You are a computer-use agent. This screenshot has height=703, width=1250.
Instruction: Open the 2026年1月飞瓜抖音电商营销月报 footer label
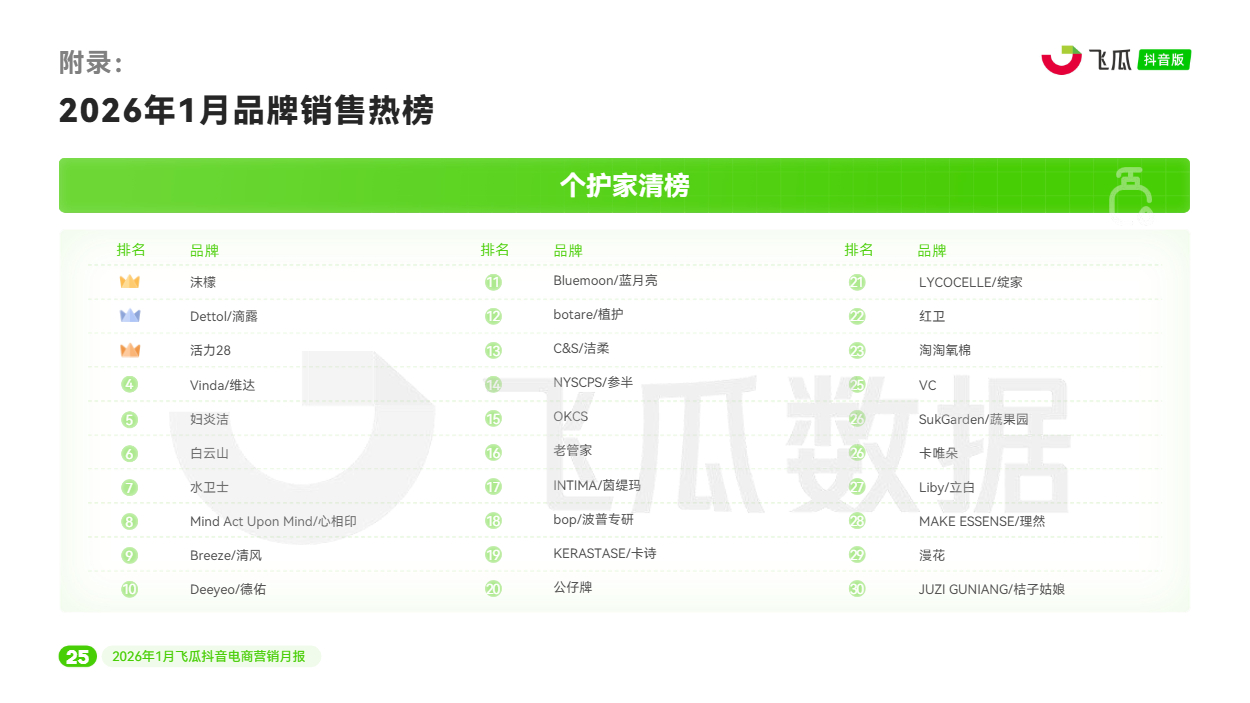209,656
